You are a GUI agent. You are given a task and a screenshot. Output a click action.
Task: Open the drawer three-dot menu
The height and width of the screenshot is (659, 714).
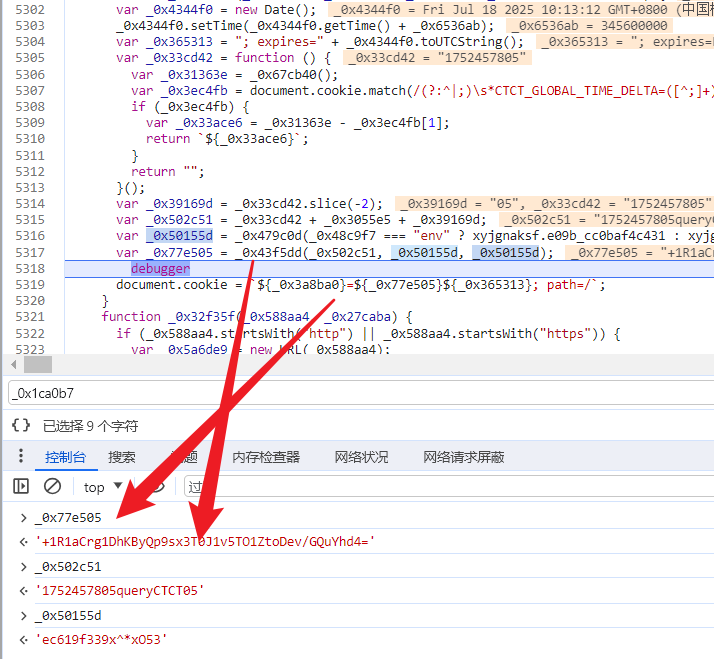tap(20, 456)
